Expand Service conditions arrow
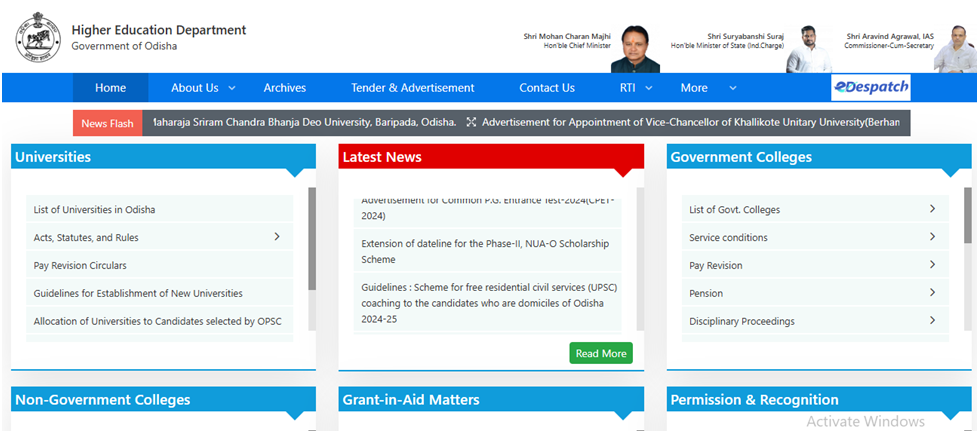979x433 pixels. point(932,236)
